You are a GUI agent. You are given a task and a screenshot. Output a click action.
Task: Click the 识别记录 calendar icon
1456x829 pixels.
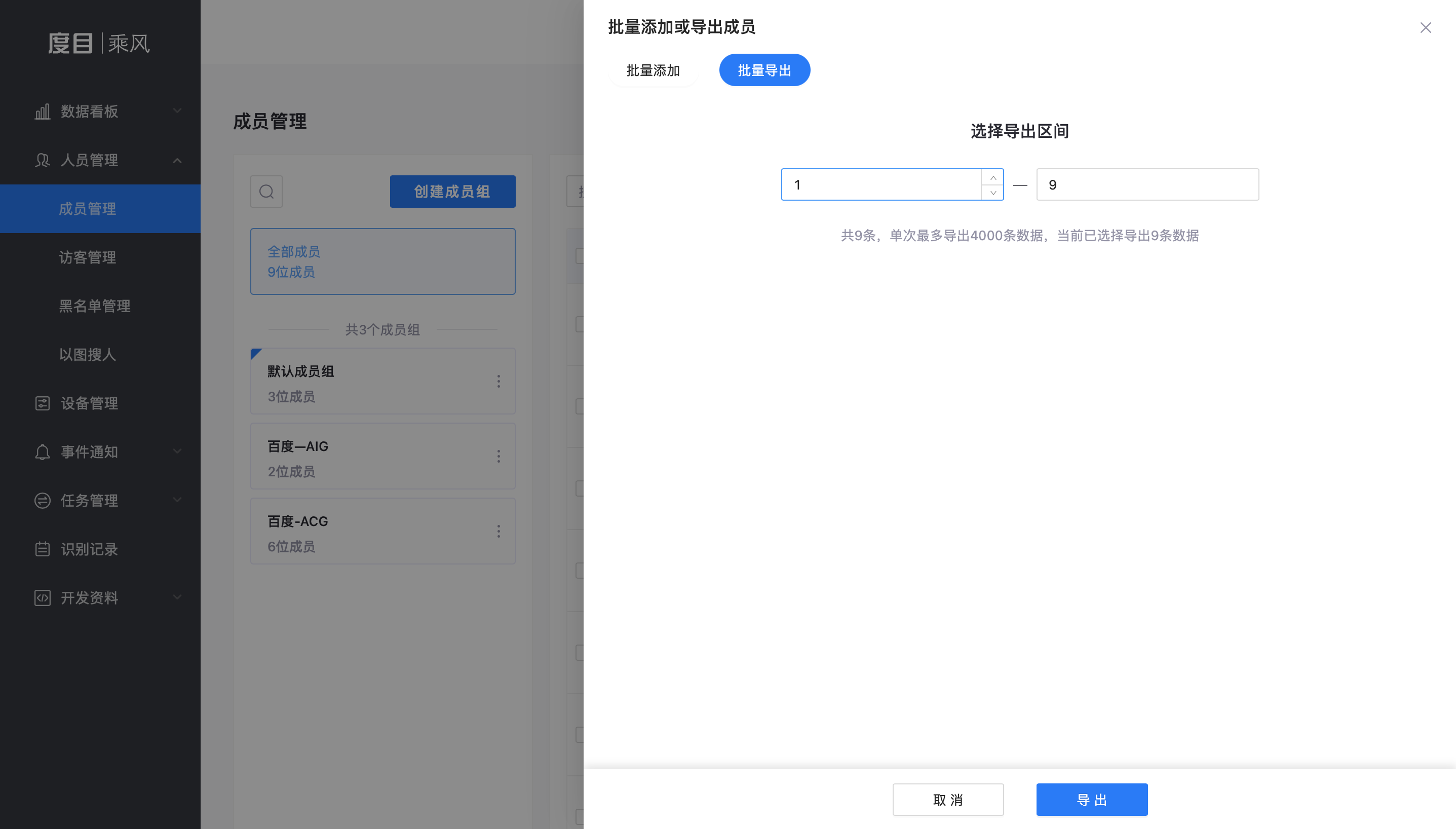point(43,549)
